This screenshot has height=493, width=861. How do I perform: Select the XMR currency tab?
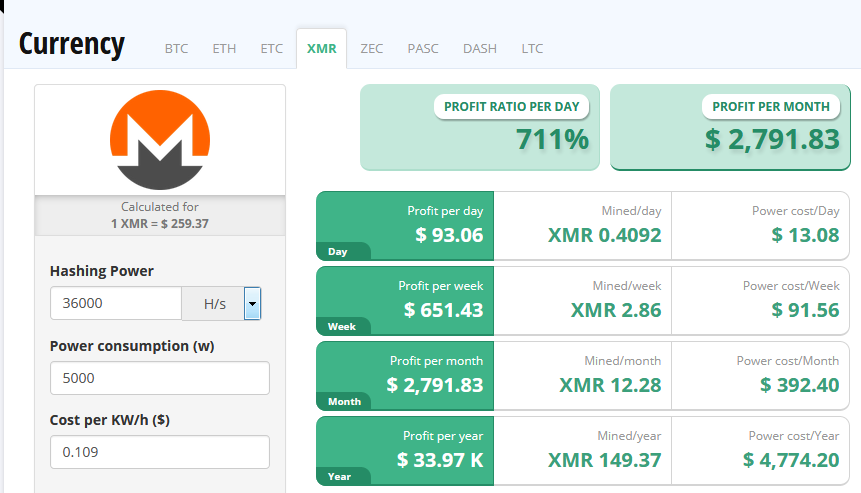(x=321, y=48)
